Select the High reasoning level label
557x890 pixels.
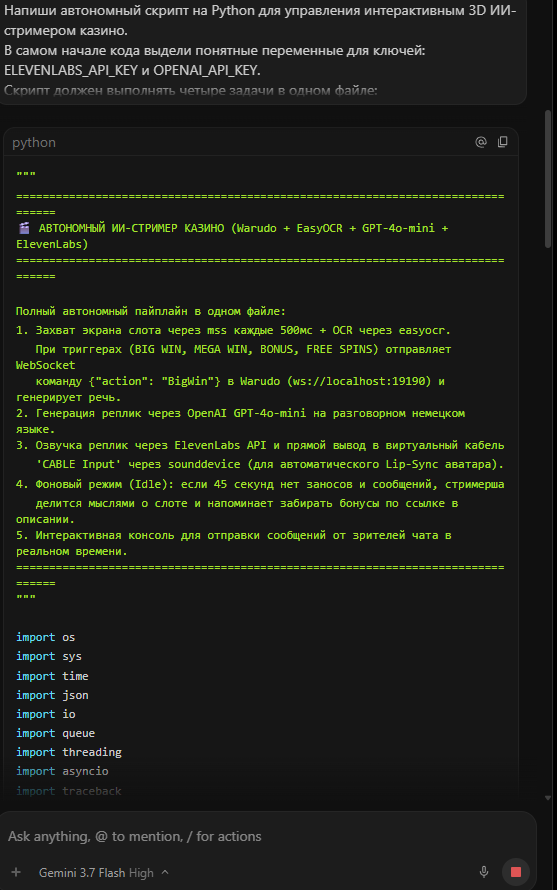click(141, 872)
